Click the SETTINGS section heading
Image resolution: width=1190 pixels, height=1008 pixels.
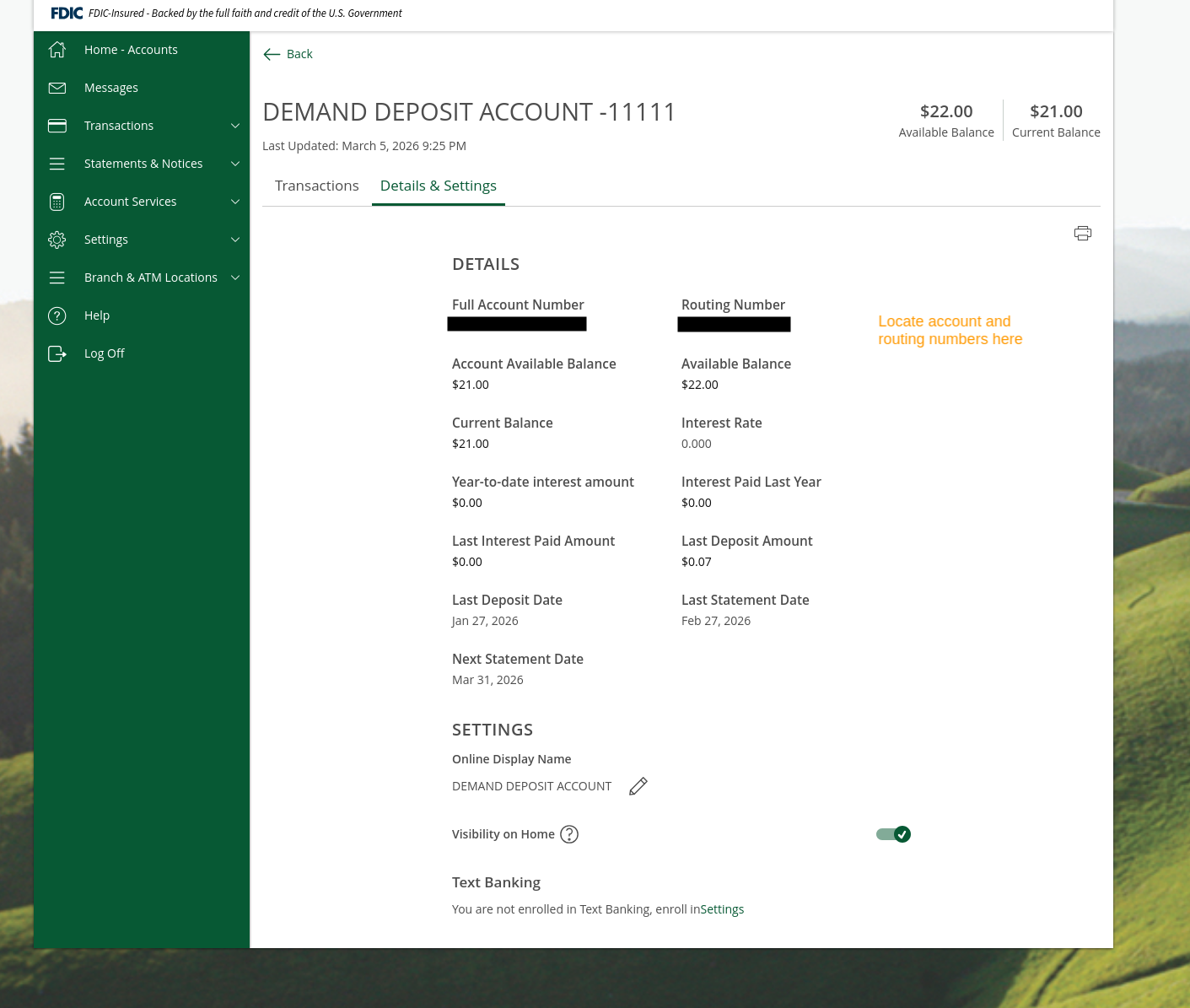click(x=493, y=730)
